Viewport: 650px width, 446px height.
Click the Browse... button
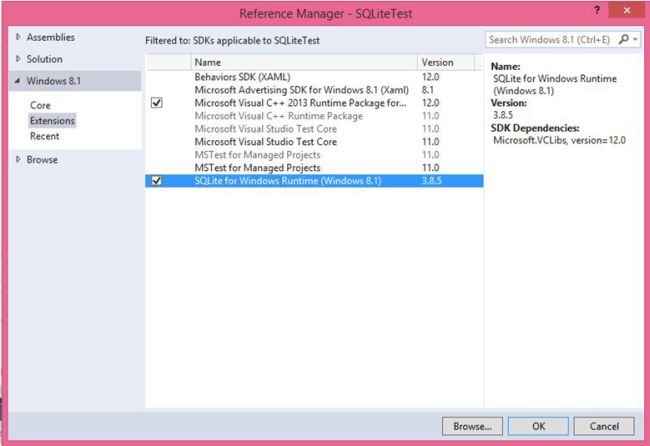(472, 426)
